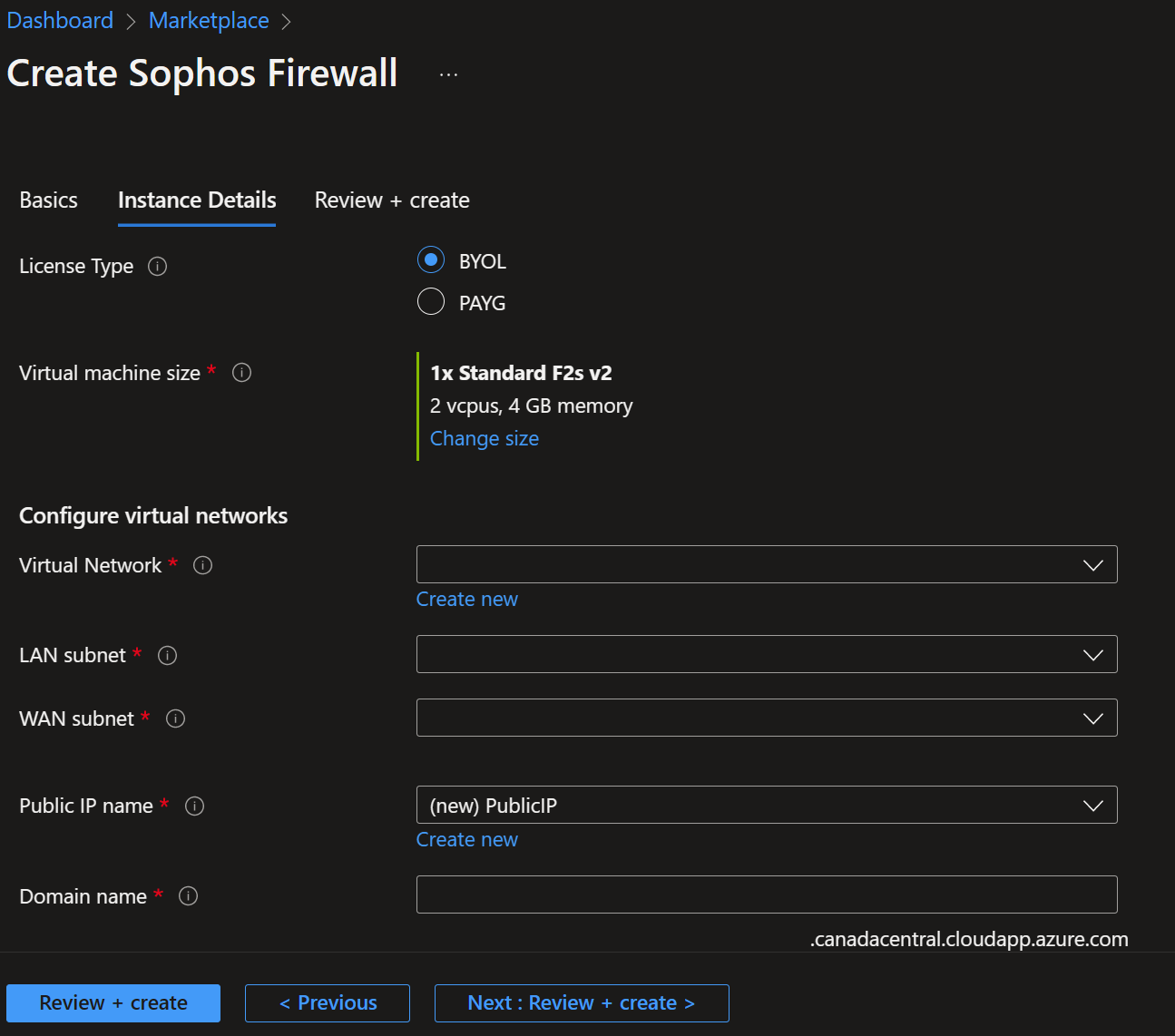The image size is (1175, 1036).
Task: Click the LAN subnet info icon
Action: pyautogui.click(x=167, y=655)
